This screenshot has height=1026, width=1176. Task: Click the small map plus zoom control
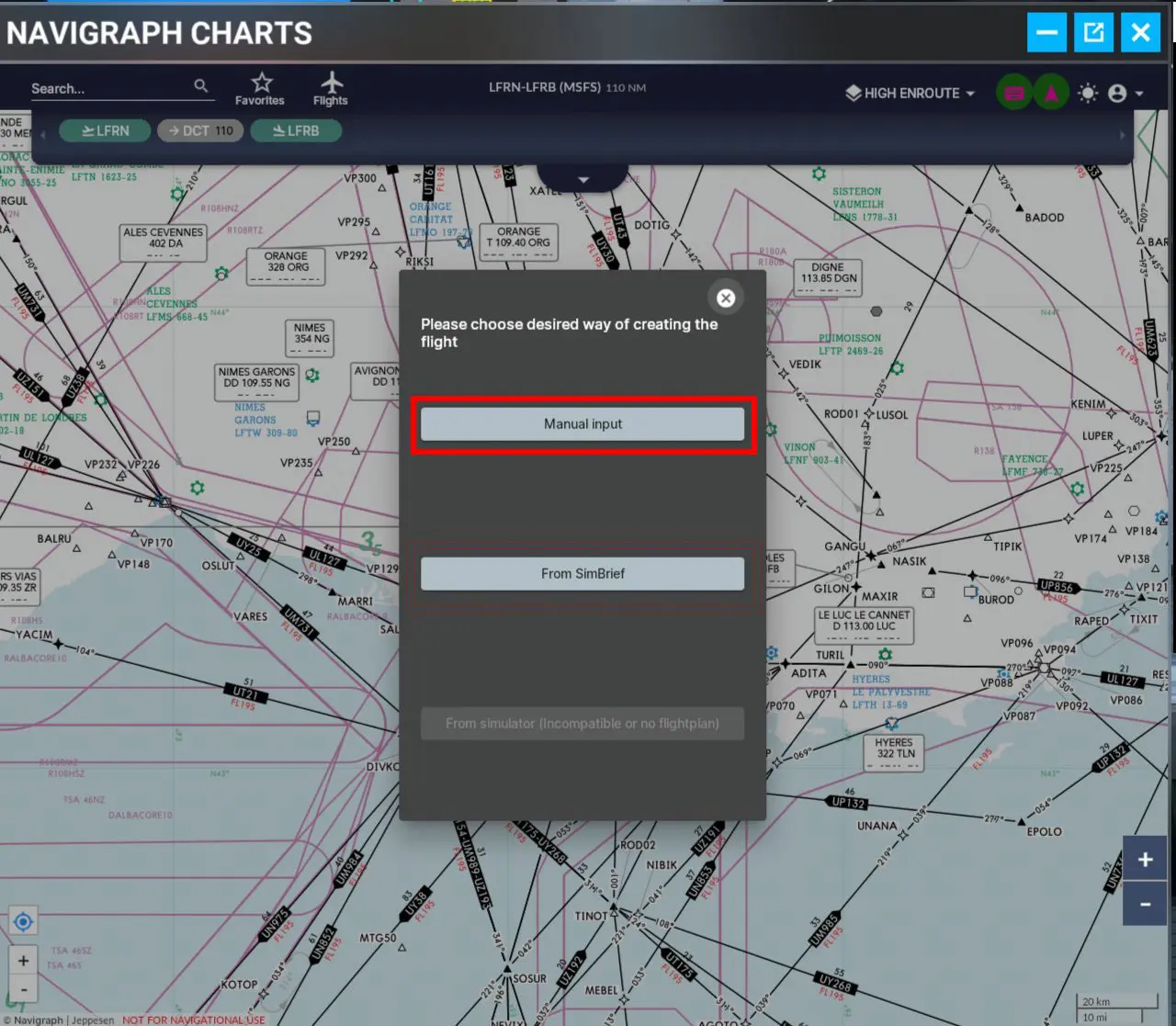23,961
